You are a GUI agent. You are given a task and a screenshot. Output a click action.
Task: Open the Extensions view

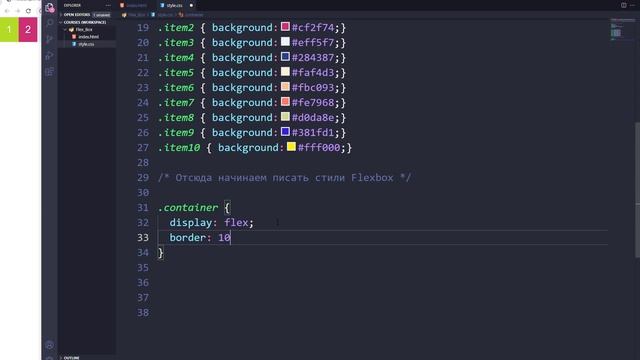click(49, 72)
